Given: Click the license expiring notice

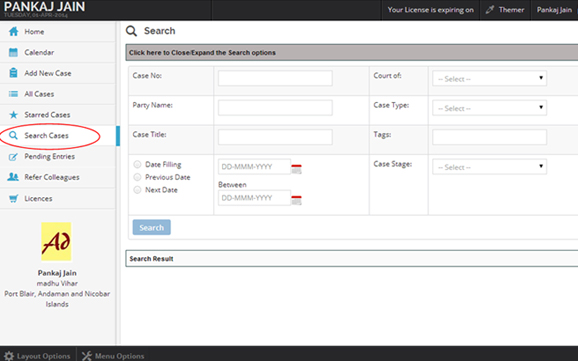Looking at the screenshot, I should [430, 10].
